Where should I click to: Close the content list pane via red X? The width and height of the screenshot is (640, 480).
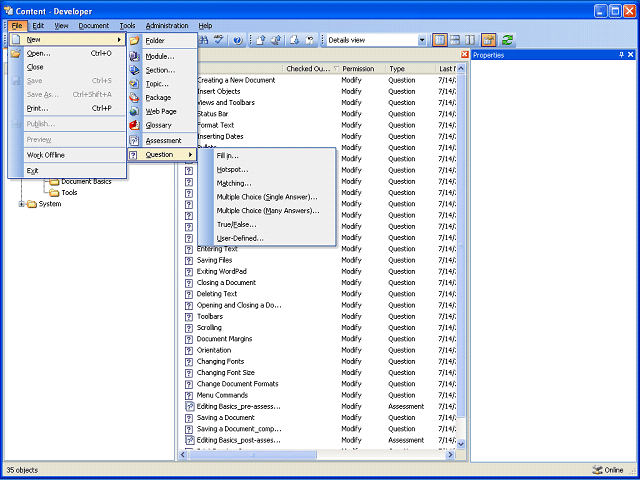pos(464,54)
